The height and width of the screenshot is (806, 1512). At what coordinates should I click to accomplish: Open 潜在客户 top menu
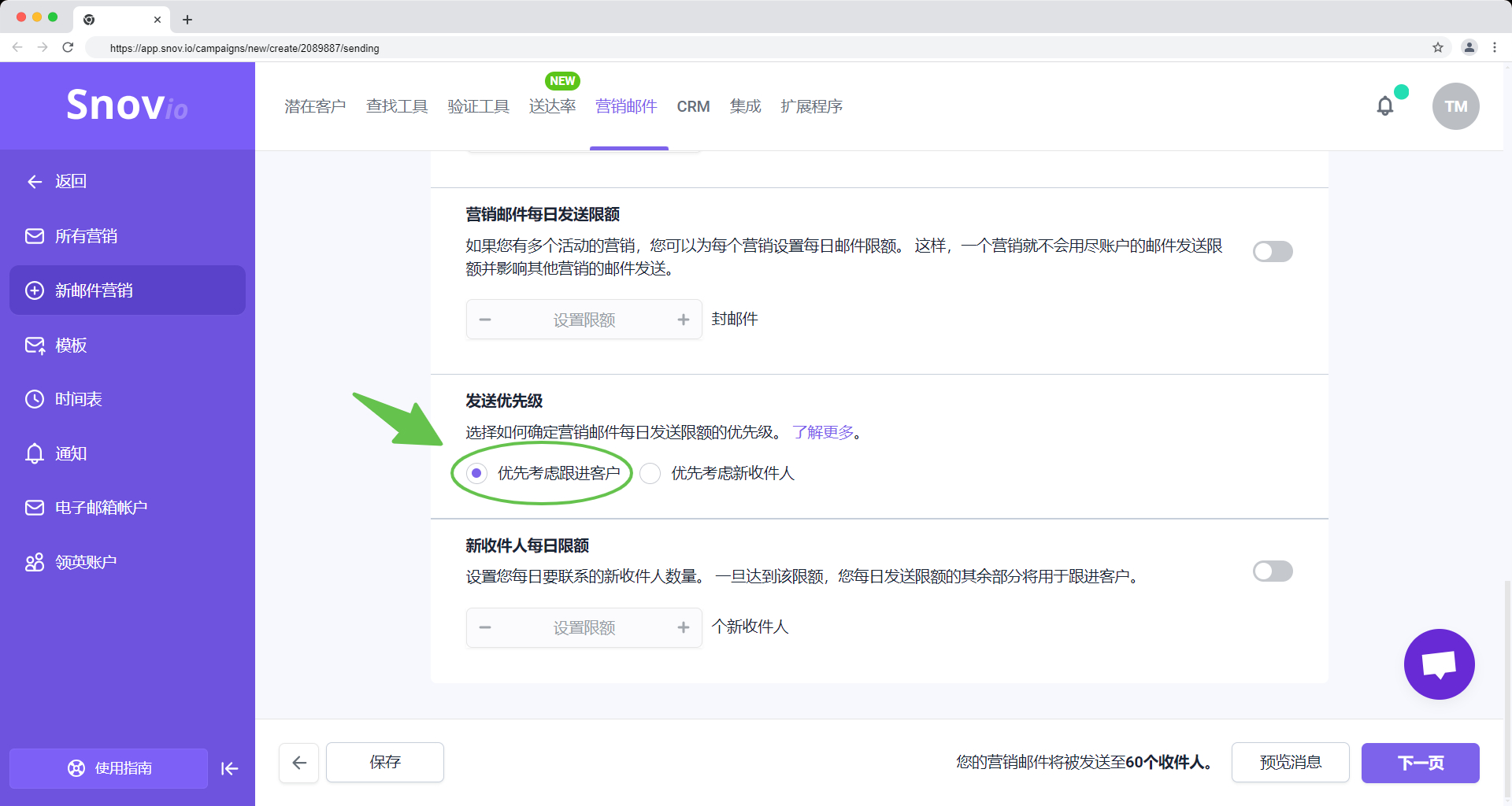click(x=315, y=106)
